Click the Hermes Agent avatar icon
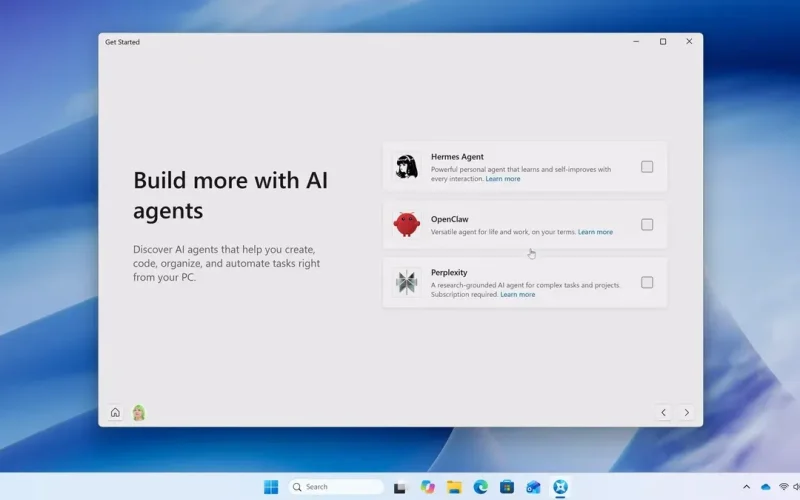Viewport: 800px width, 500px height. click(x=407, y=167)
